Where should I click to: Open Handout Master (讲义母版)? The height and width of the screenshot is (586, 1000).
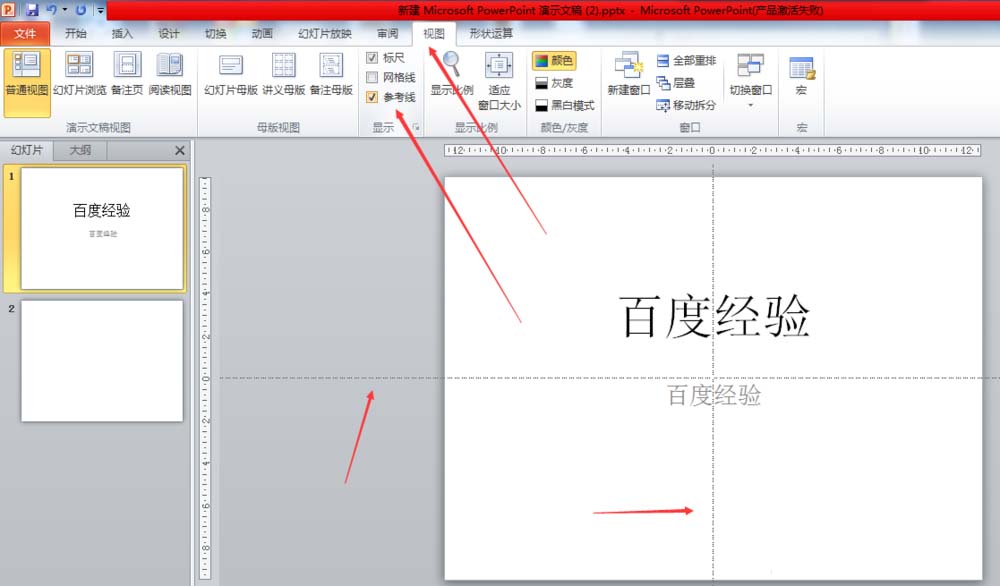[x=284, y=75]
